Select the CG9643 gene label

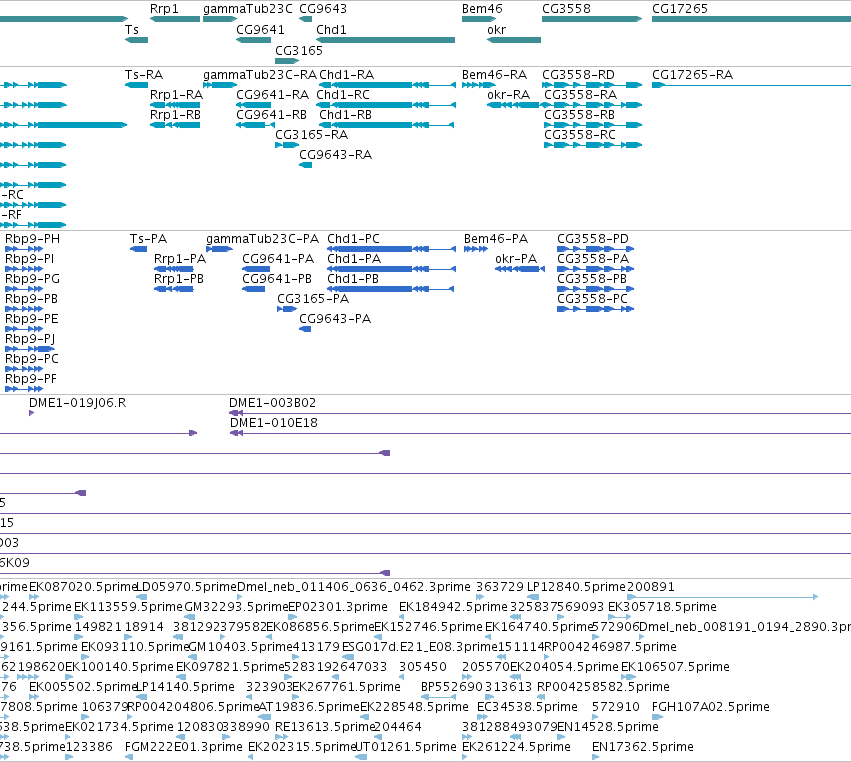pos(323,9)
